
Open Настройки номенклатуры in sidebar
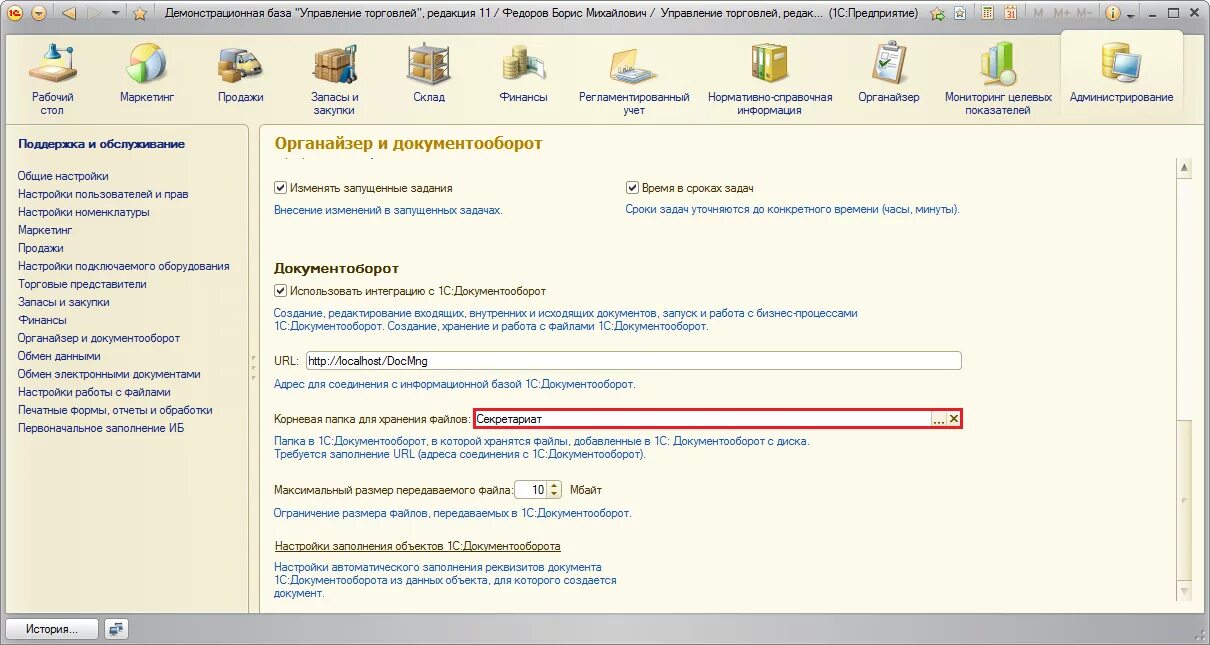click(84, 212)
